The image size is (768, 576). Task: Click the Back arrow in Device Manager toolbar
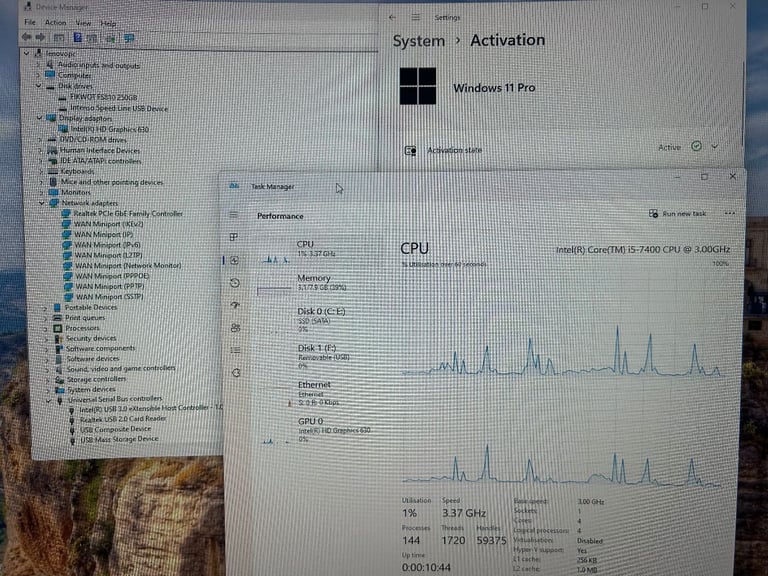click(27, 37)
